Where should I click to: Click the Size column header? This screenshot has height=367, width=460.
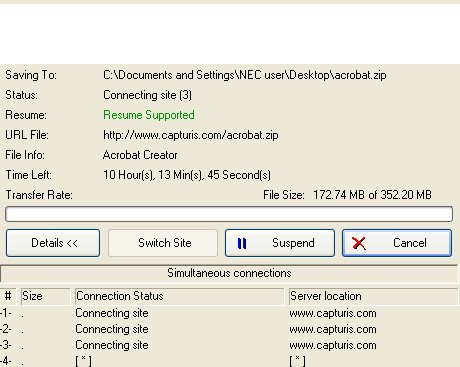pos(45,296)
